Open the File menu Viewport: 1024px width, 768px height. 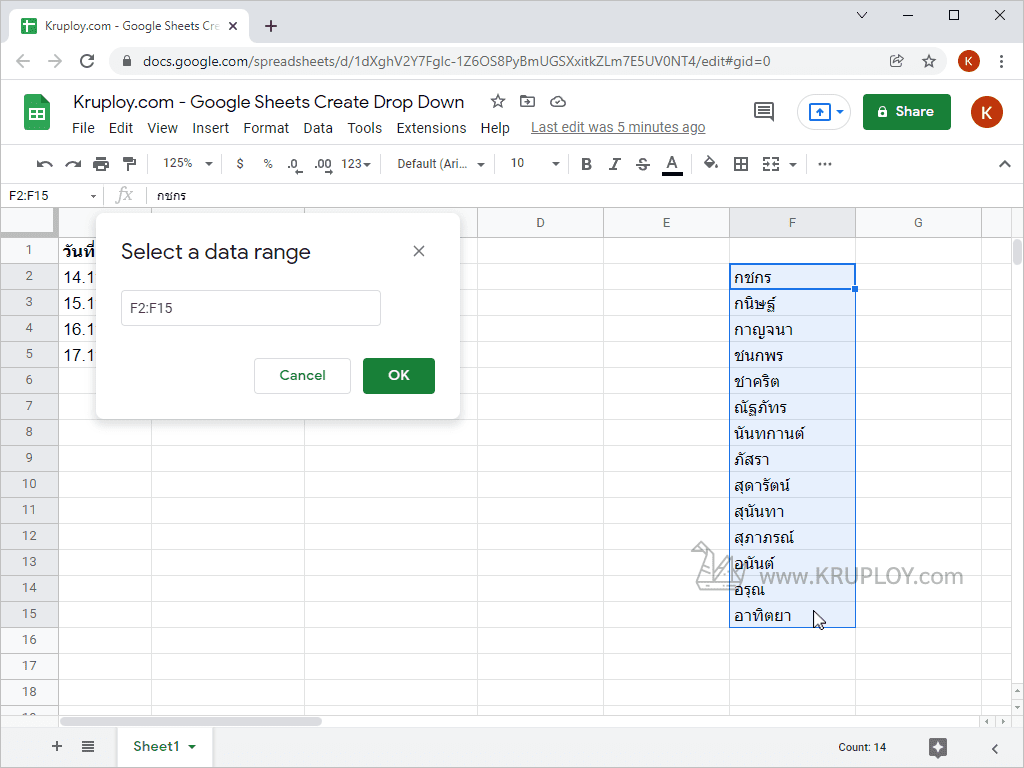[x=83, y=128]
